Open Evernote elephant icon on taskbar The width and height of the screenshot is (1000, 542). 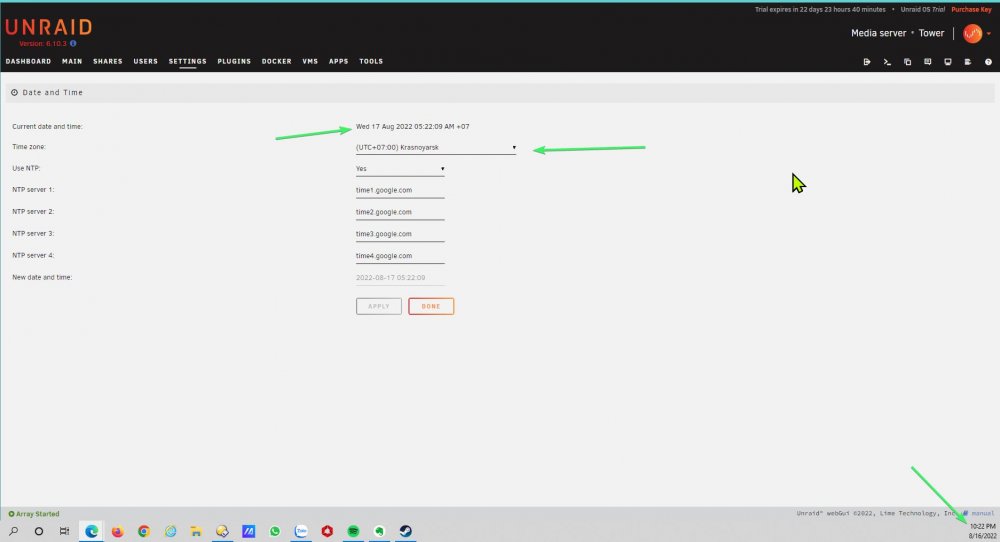[x=379, y=531]
